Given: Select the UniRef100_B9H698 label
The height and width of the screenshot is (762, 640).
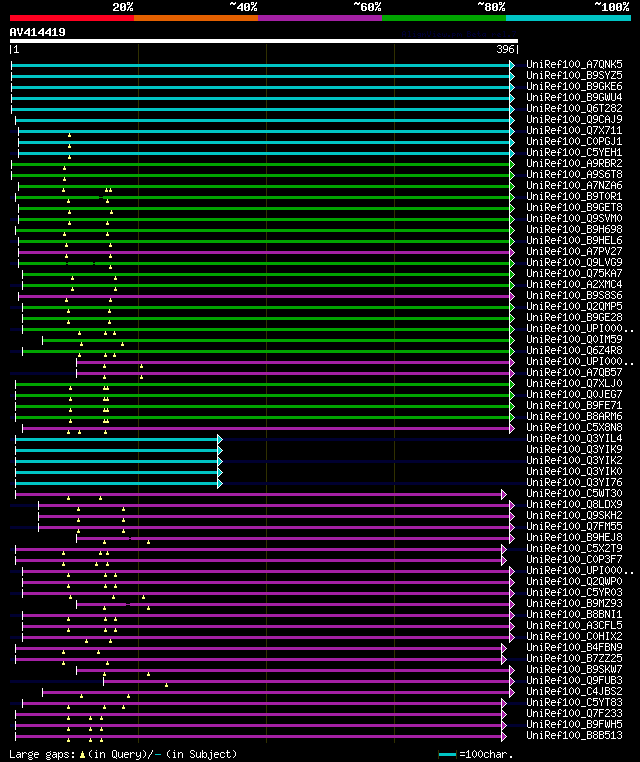Looking at the screenshot, I should coord(574,229).
